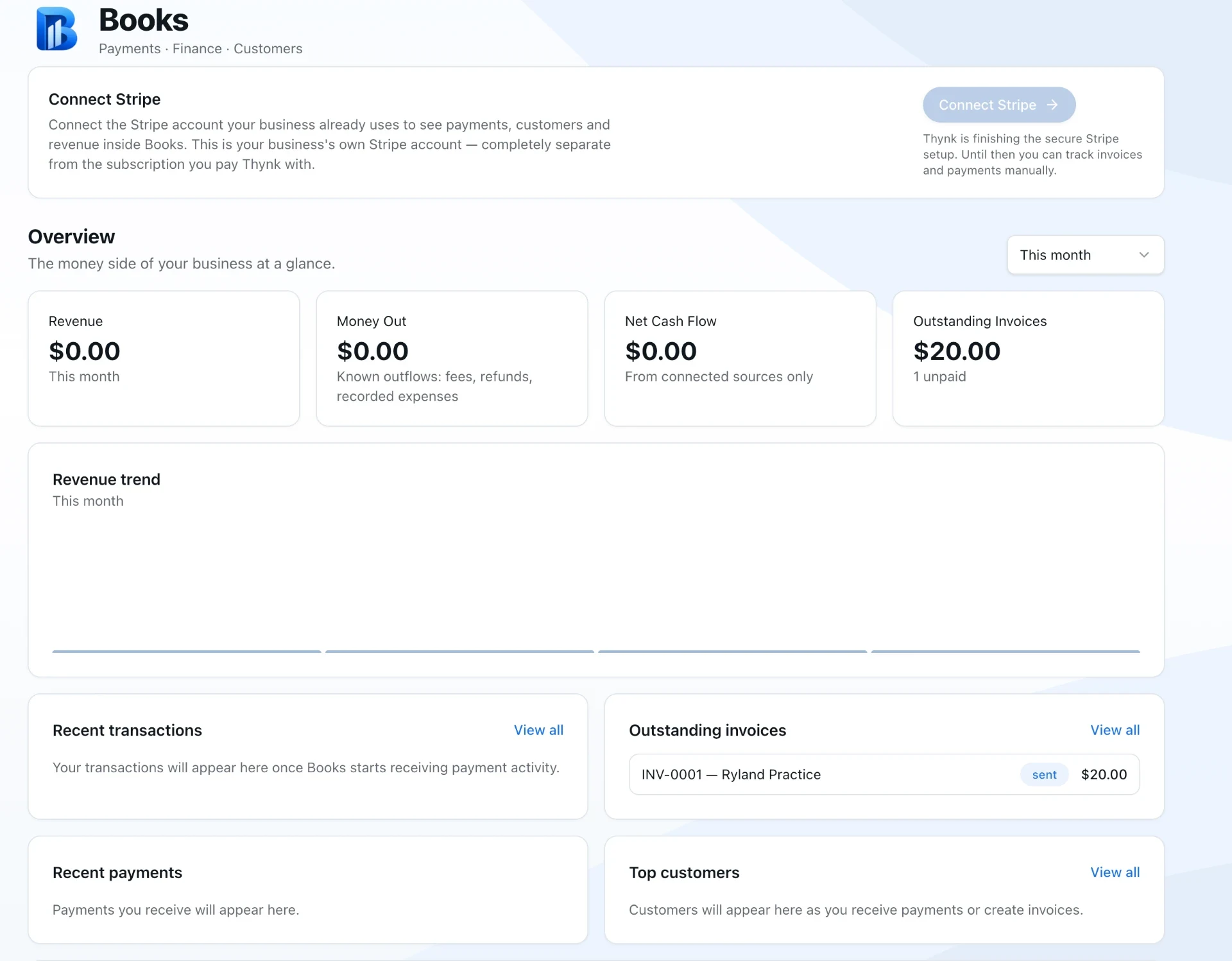Open invoice INV-0001 Ryland Practice row
The image size is (1232, 961).
(x=884, y=774)
